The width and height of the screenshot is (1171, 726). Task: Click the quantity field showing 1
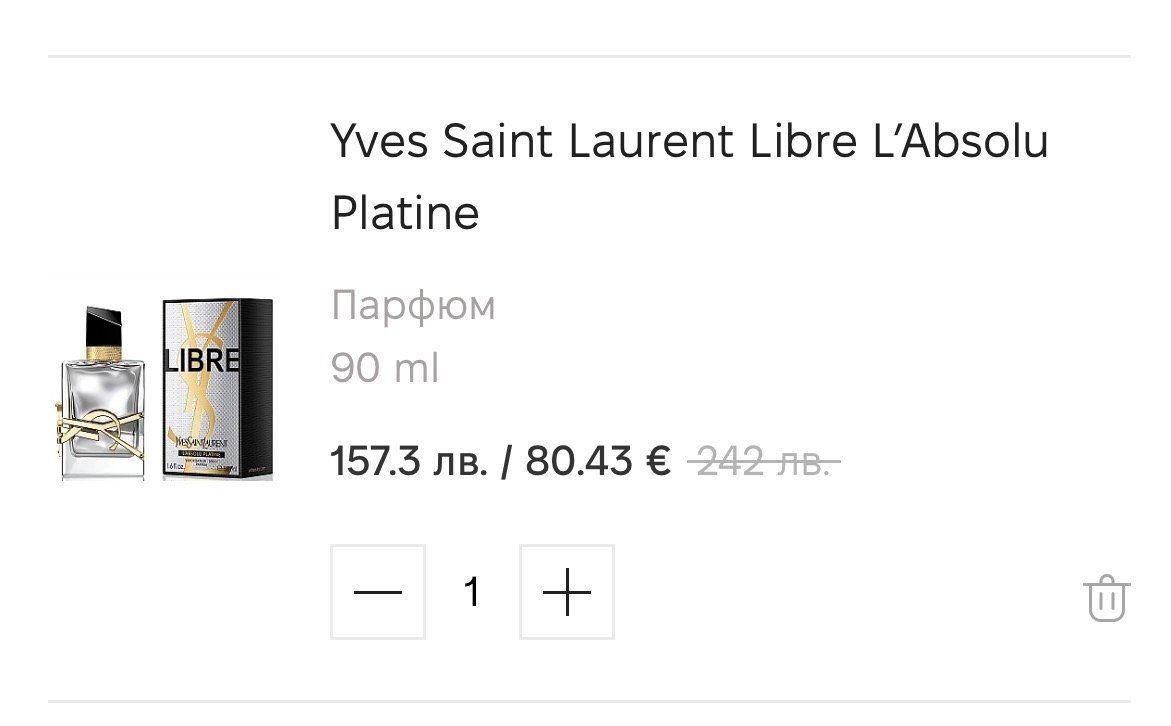point(472,593)
